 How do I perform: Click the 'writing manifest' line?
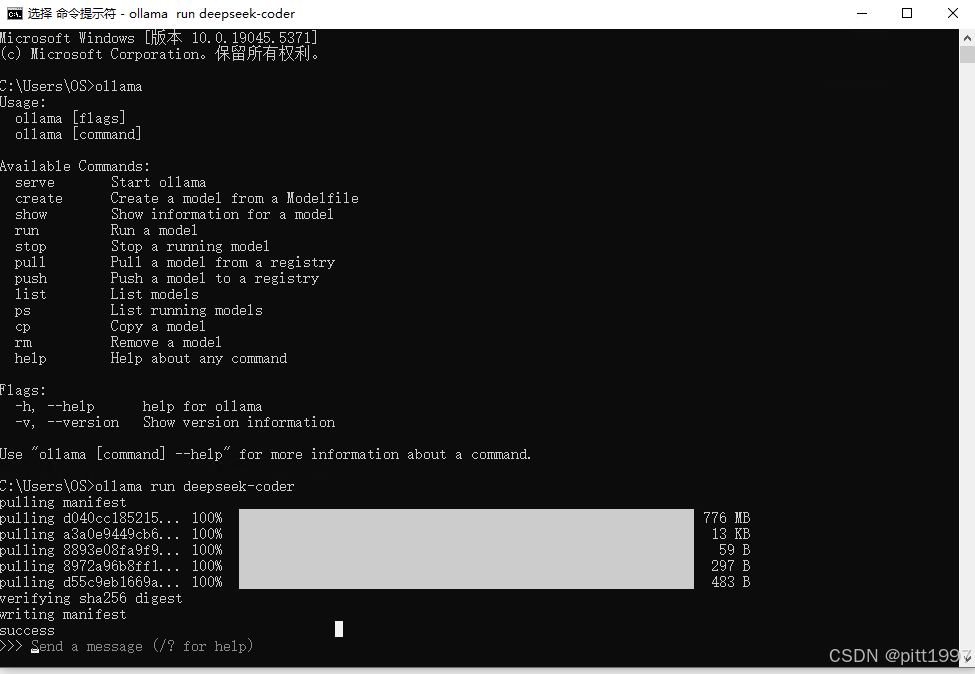point(63,614)
